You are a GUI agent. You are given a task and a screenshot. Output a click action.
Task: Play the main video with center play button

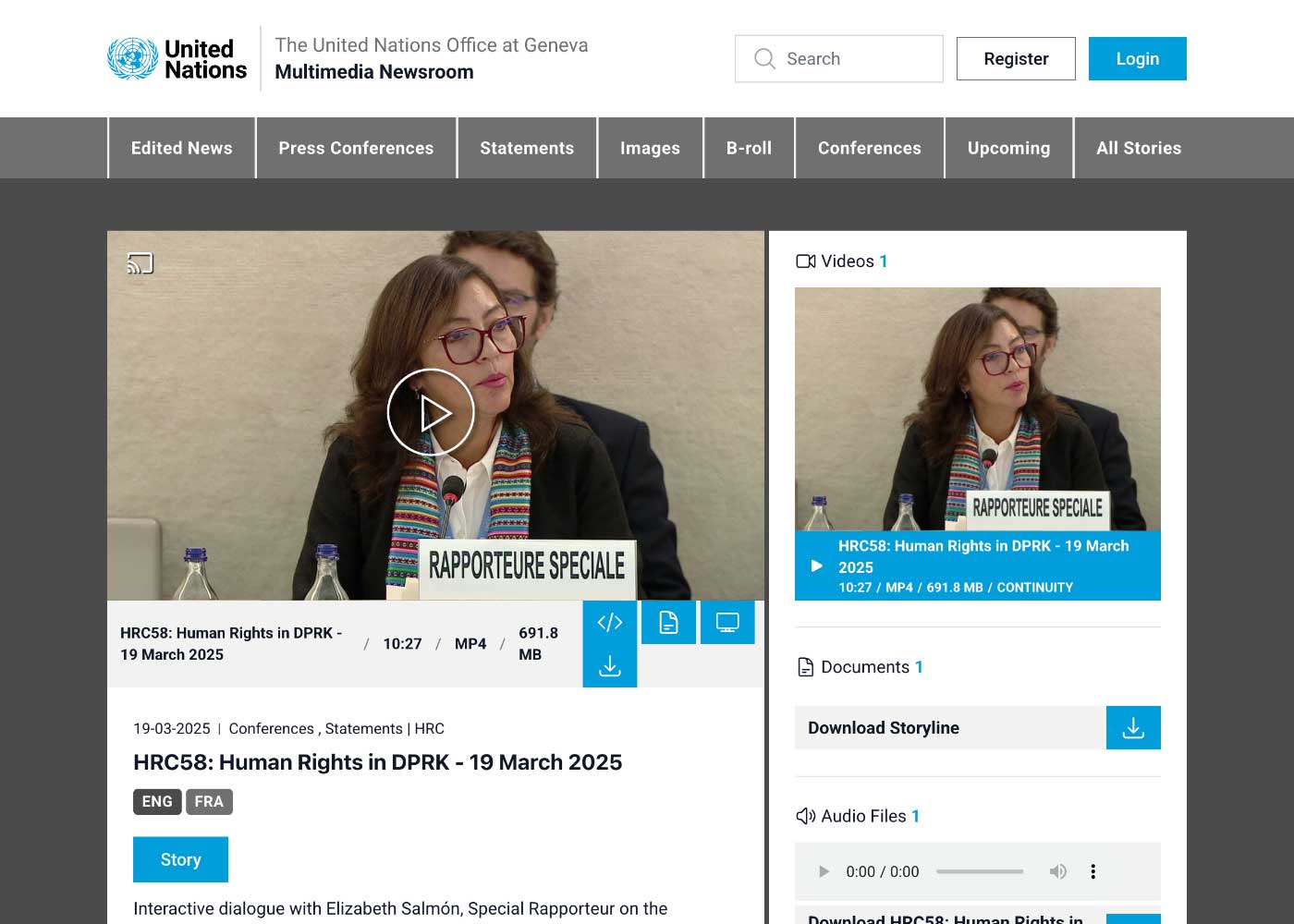pyautogui.click(x=431, y=412)
